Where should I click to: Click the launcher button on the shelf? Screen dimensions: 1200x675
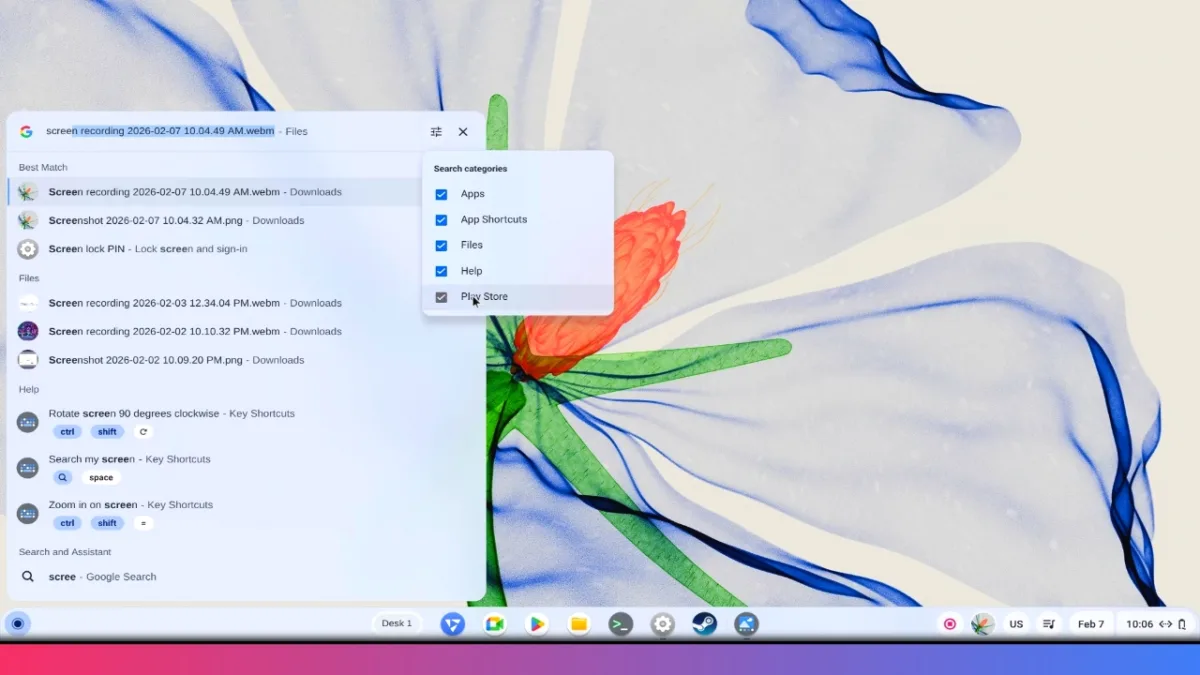coord(17,624)
